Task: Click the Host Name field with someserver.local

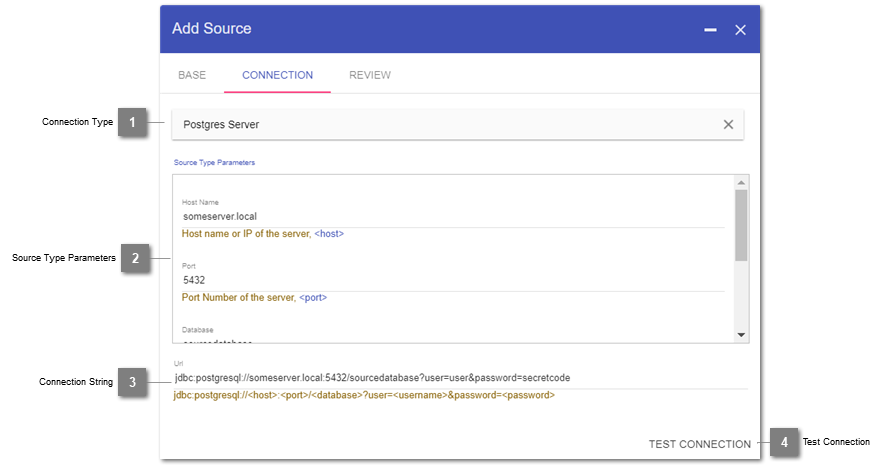Action: (452, 216)
